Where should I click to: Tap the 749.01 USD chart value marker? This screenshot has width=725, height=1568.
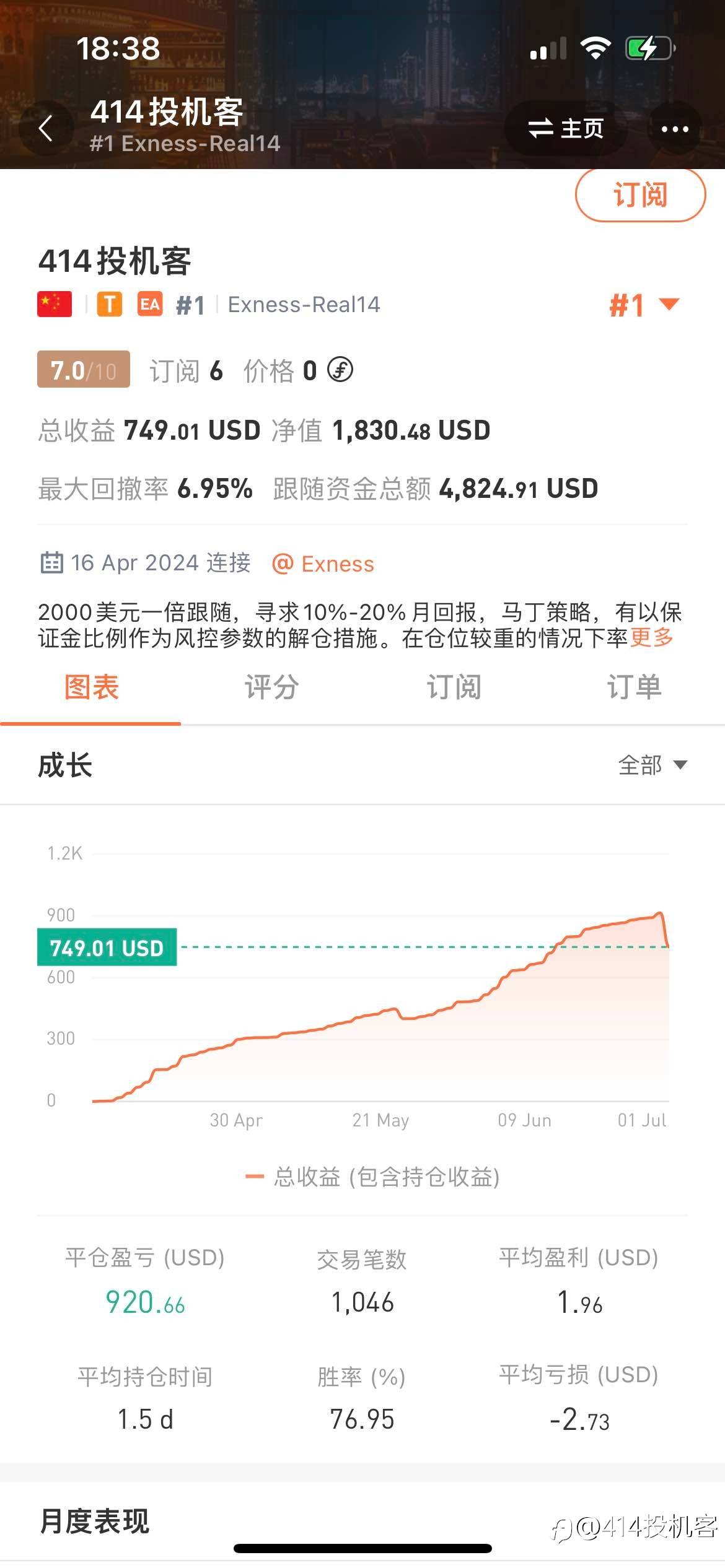click(x=107, y=947)
